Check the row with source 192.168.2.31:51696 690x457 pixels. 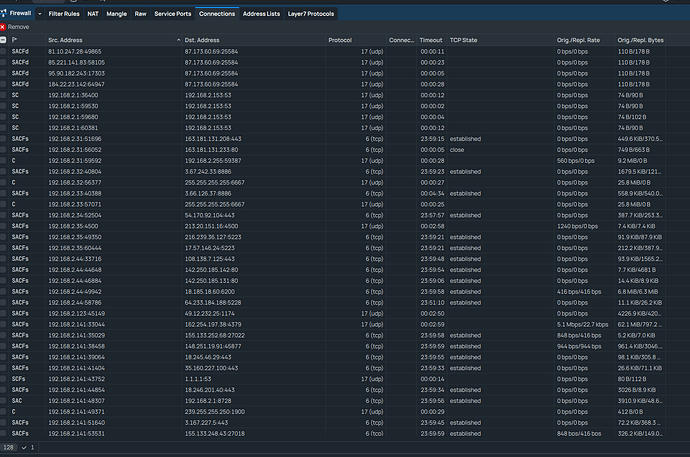click(3, 139)
